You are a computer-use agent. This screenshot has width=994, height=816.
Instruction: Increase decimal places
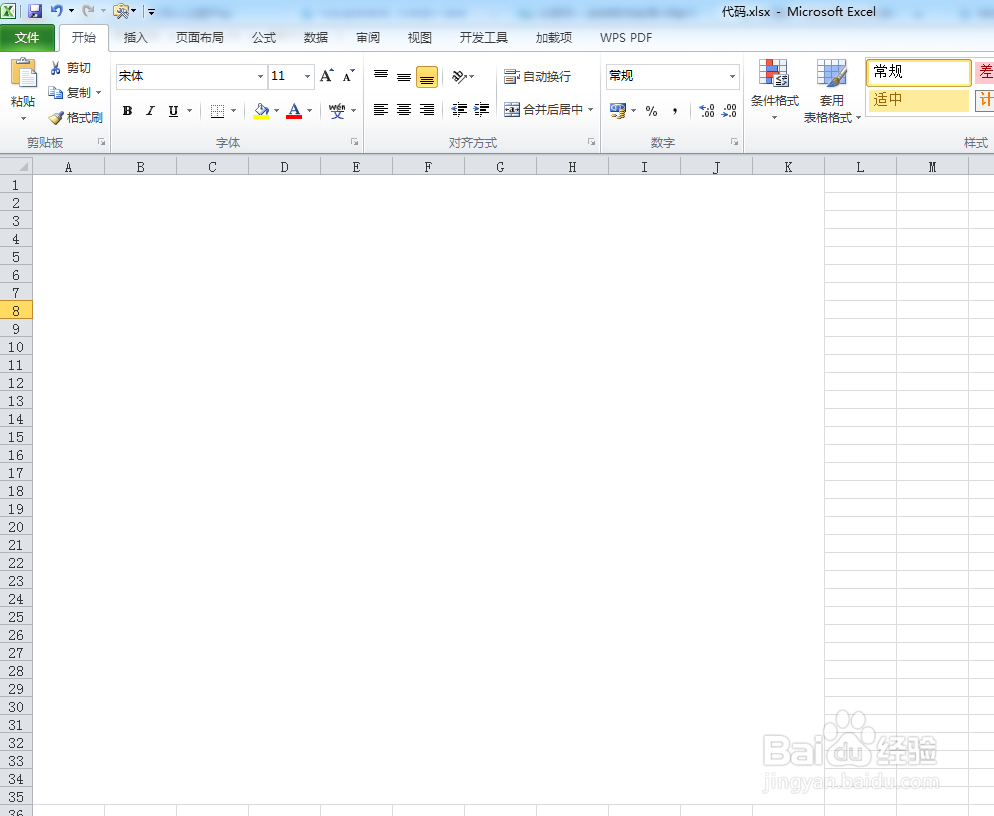pos(707,111)
